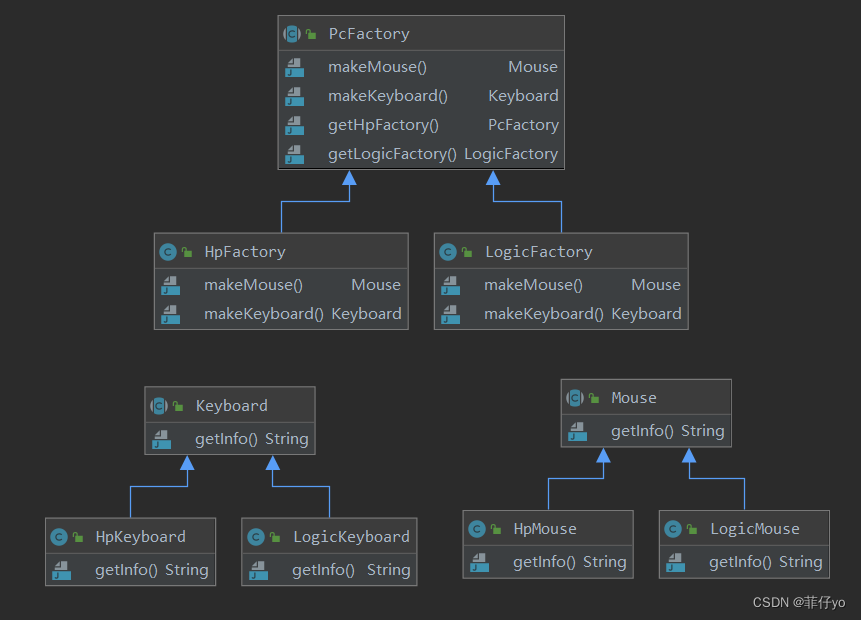
Task: Select the Mouse class title
Action: pos(634,398)
